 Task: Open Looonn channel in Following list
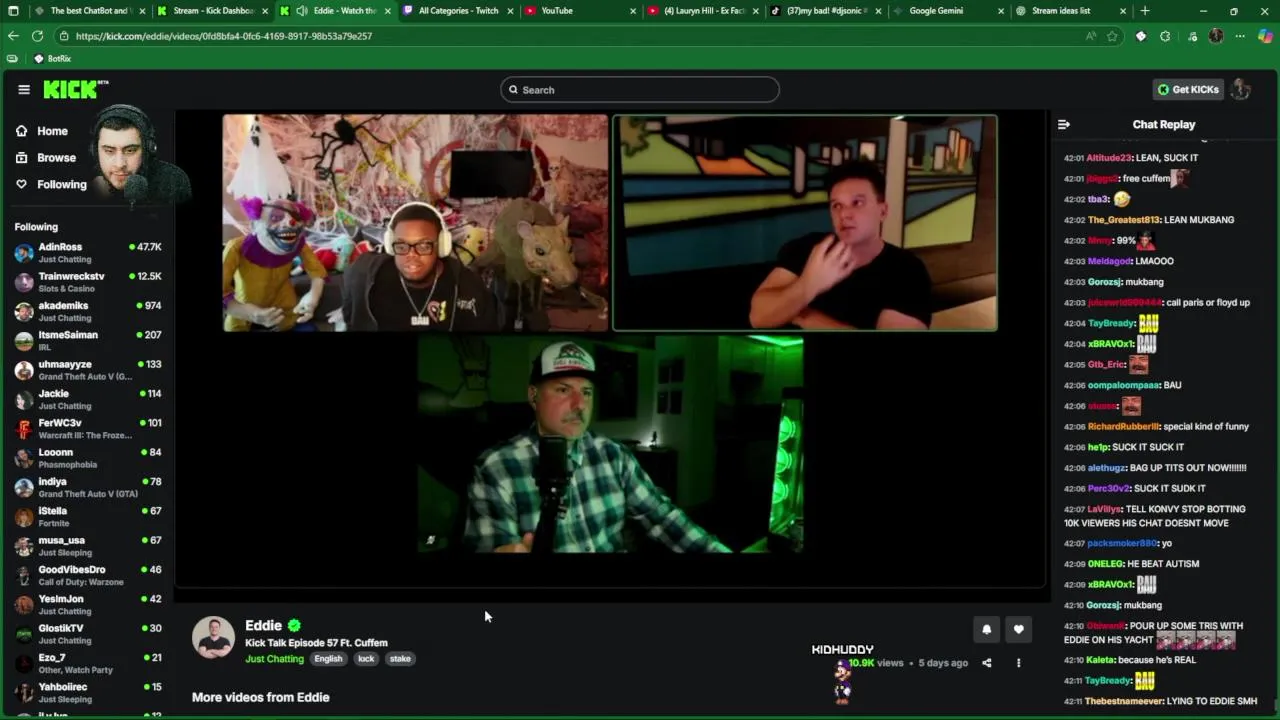click(88, 458)
